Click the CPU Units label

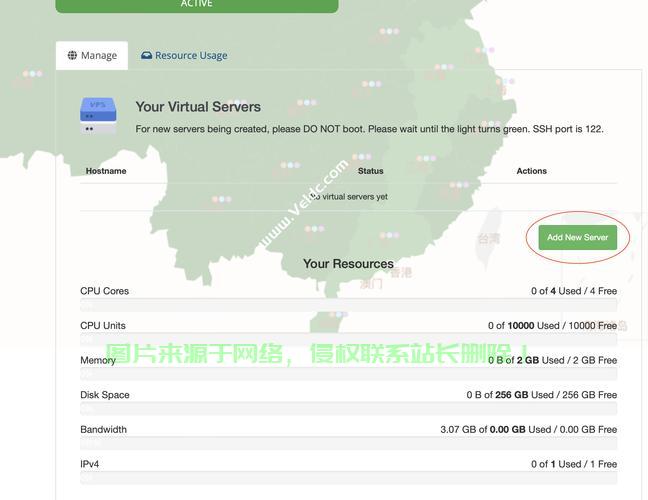pos(103,326)
